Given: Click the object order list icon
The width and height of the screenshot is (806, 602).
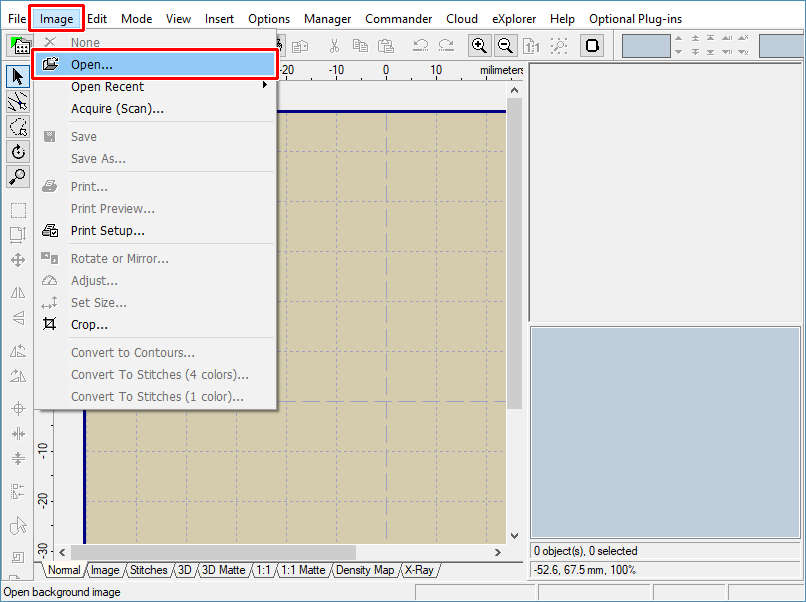Looking at the screenshot, I should (18, 491).
